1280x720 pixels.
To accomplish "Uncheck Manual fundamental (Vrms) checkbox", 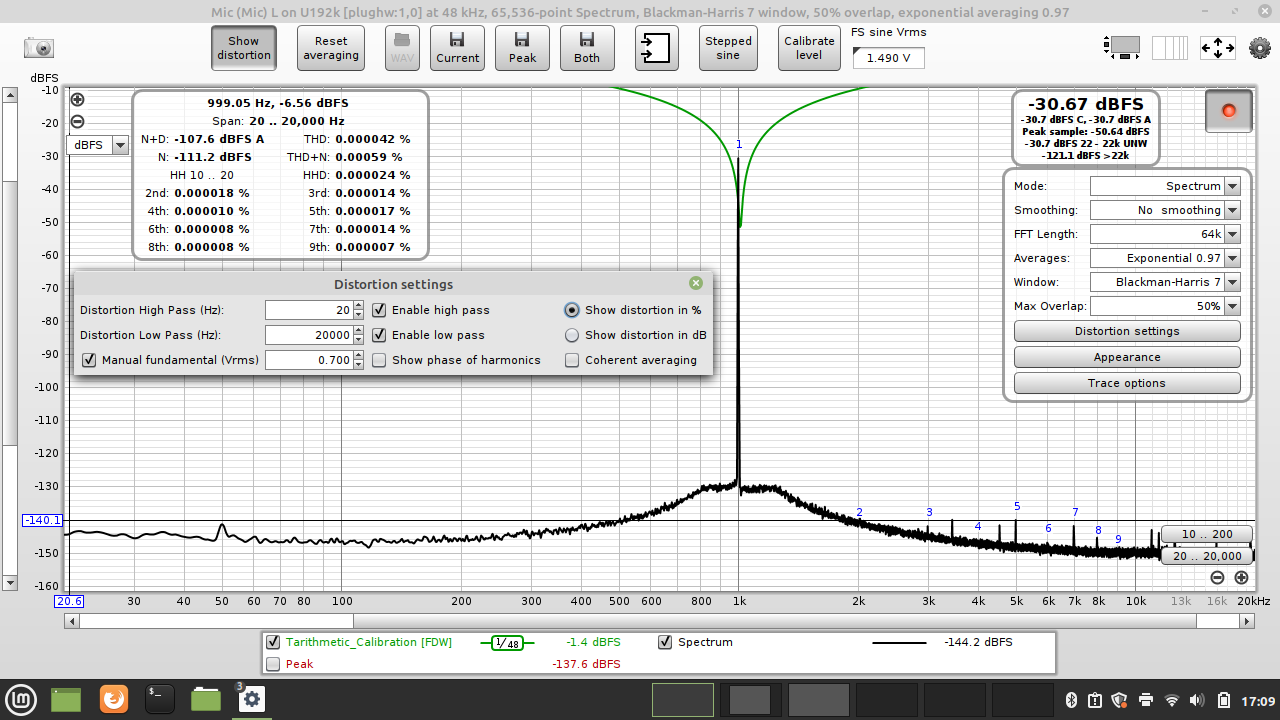I will pyautogui.click(x=89, y=360).
